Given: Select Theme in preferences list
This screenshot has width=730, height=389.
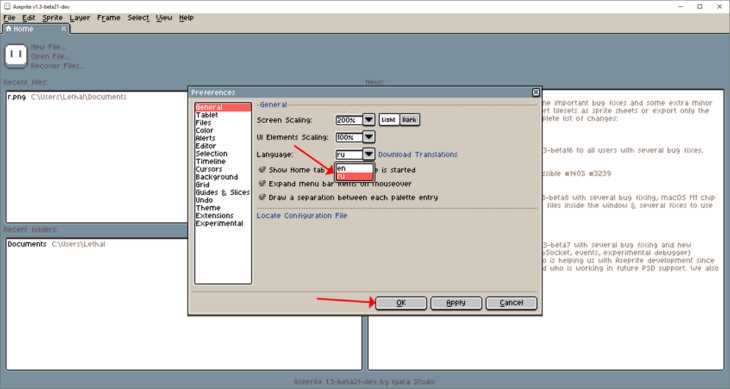Looking at the screenshot, I should tap(223, 208).
